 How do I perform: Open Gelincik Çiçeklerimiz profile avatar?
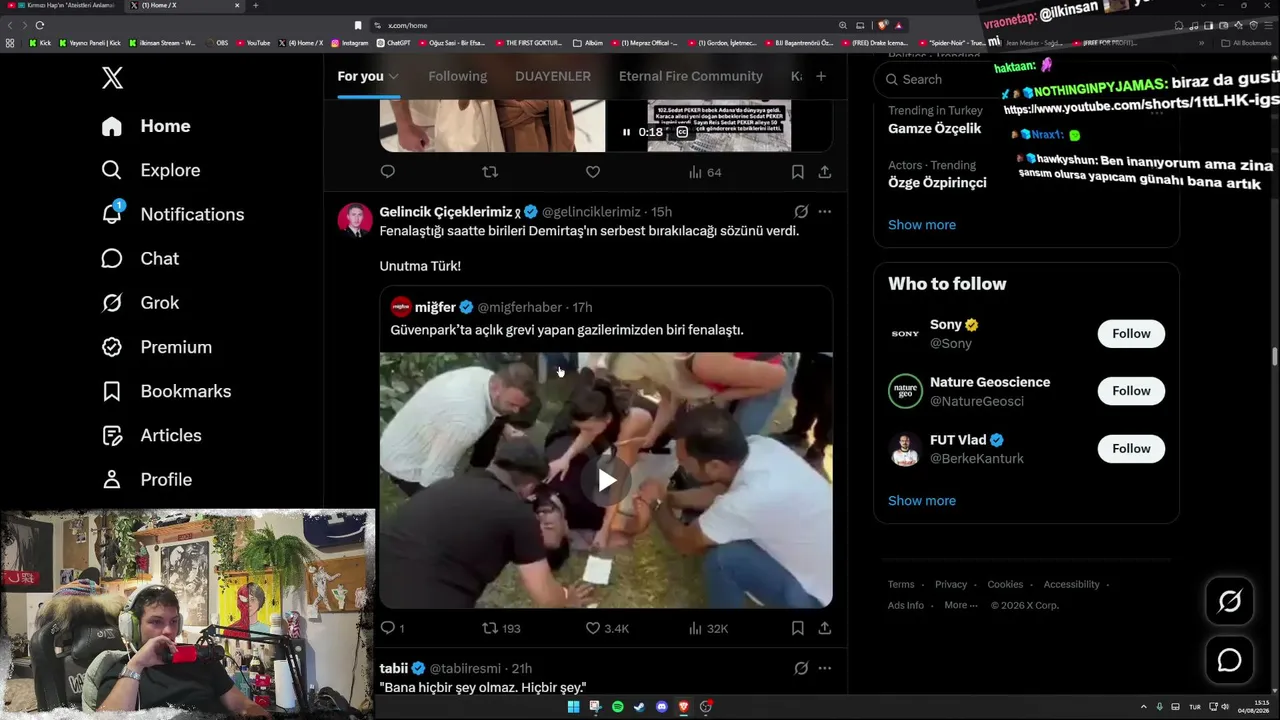click(x=355, y=219)
